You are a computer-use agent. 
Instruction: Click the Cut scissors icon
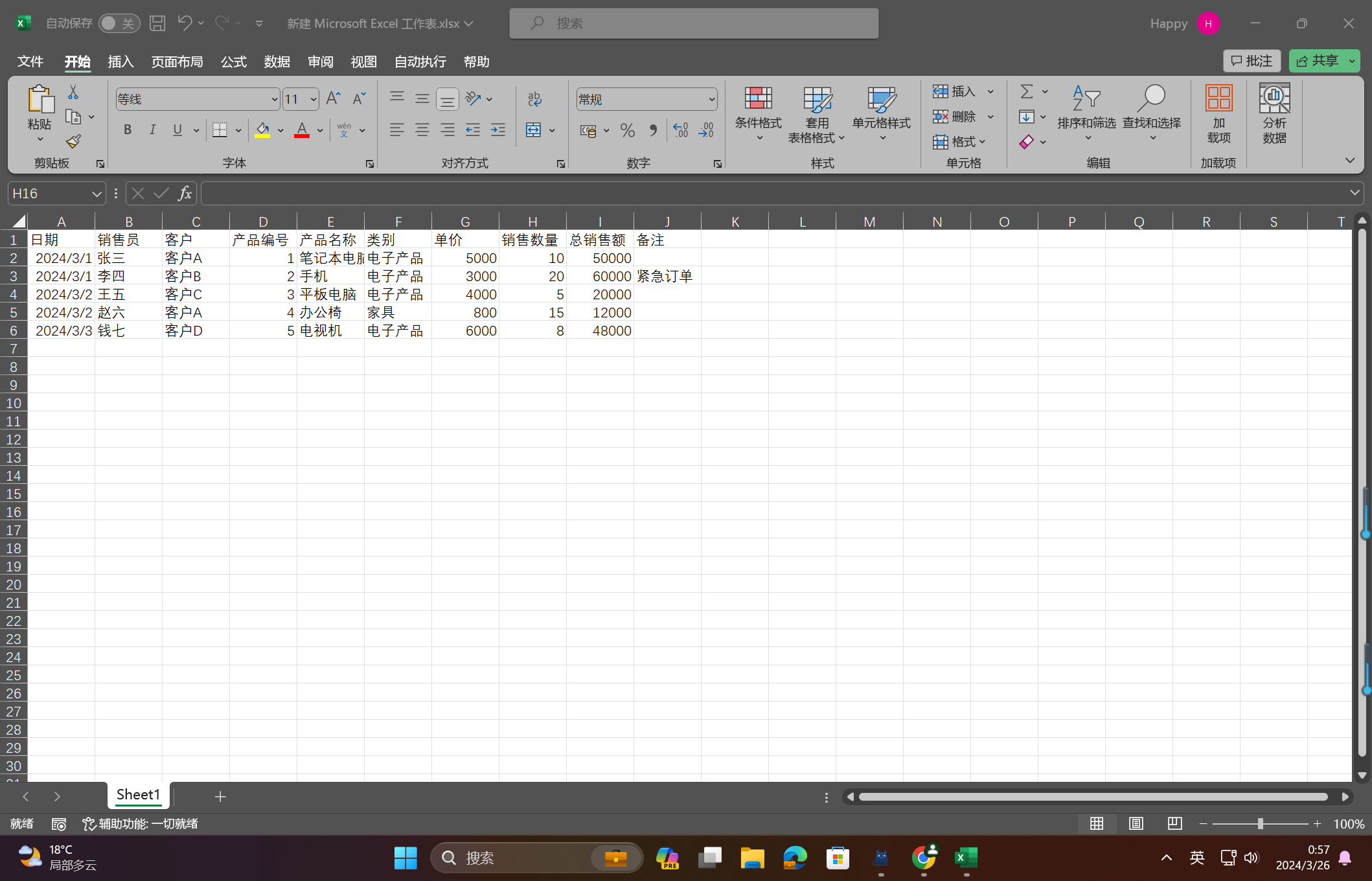pyautogui.click(x=73, y=93)
